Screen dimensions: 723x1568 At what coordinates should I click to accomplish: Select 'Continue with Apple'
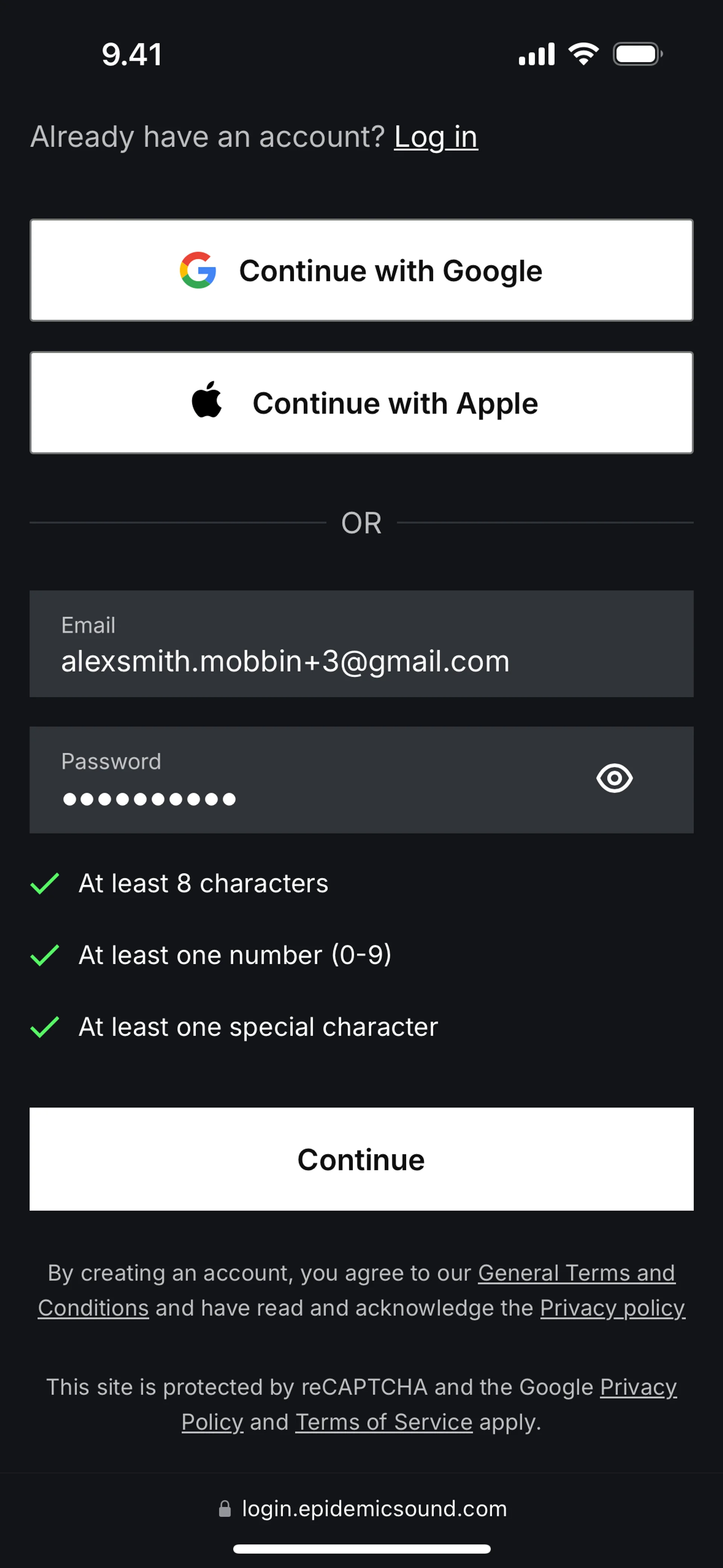[361, 402]
